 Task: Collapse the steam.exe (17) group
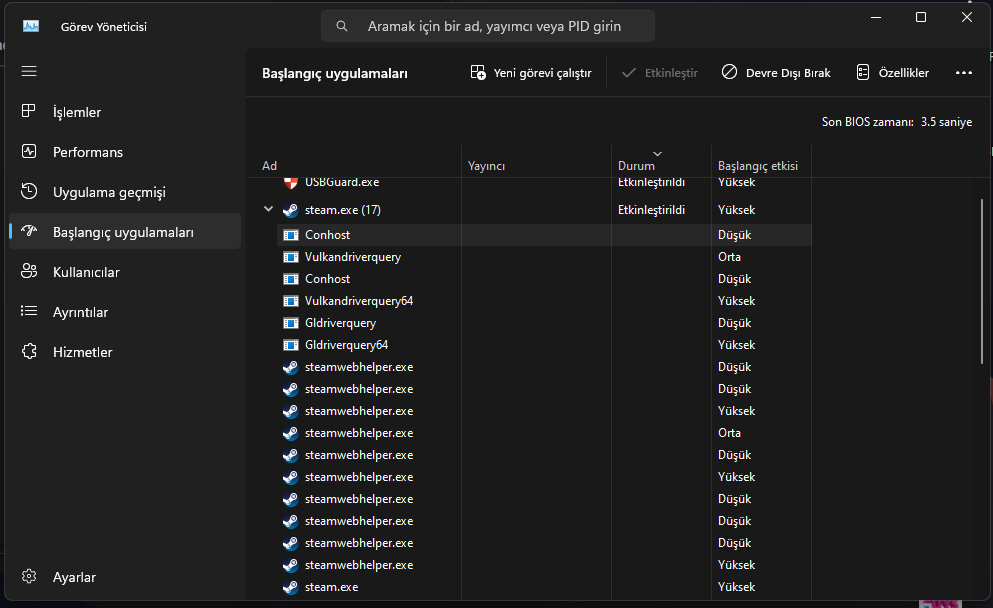point(268,210)
